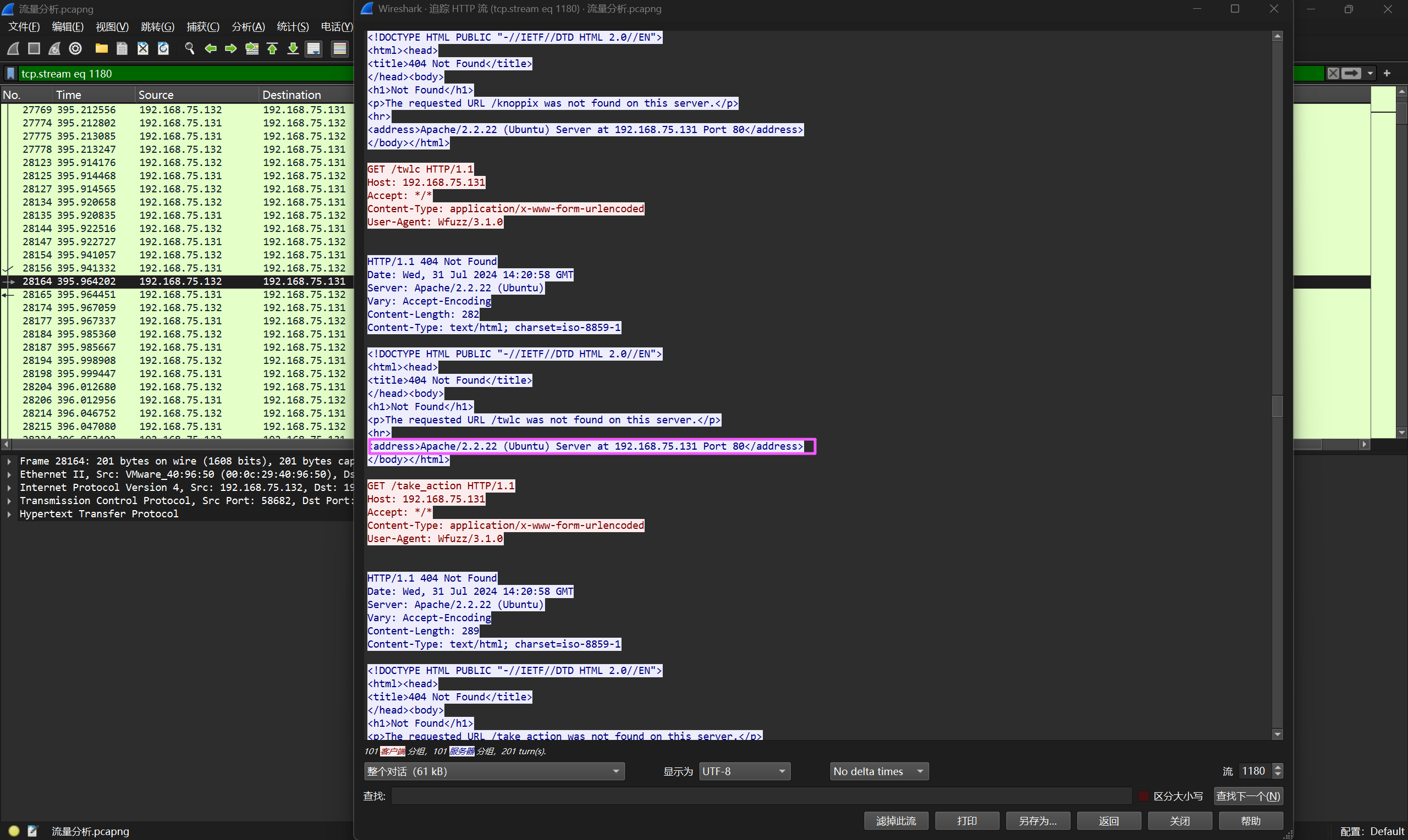Click the restart capture fin icon
1408x840 pixels.
pos(54,49)
